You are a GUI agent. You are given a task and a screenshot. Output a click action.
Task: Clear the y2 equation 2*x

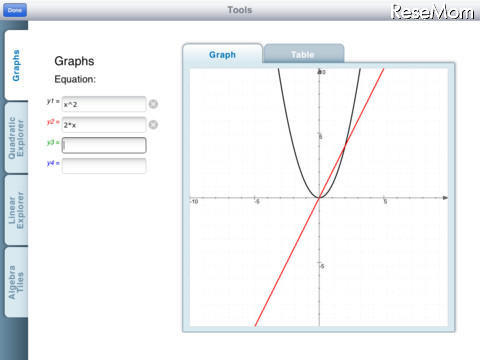pos(153,125)
